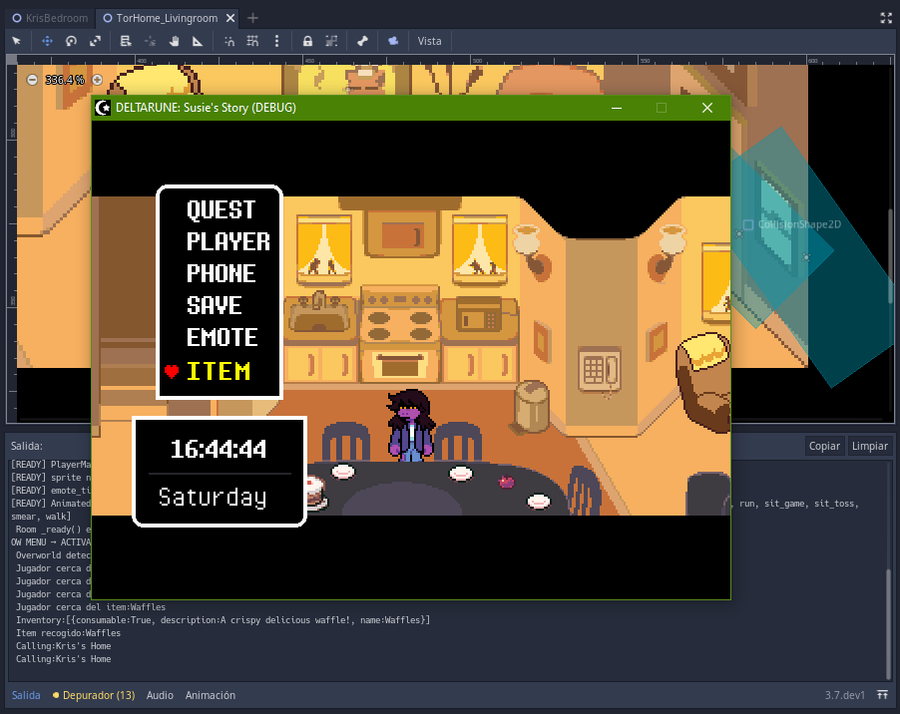Open the Audio bottom panel tab

coord(160,695)
